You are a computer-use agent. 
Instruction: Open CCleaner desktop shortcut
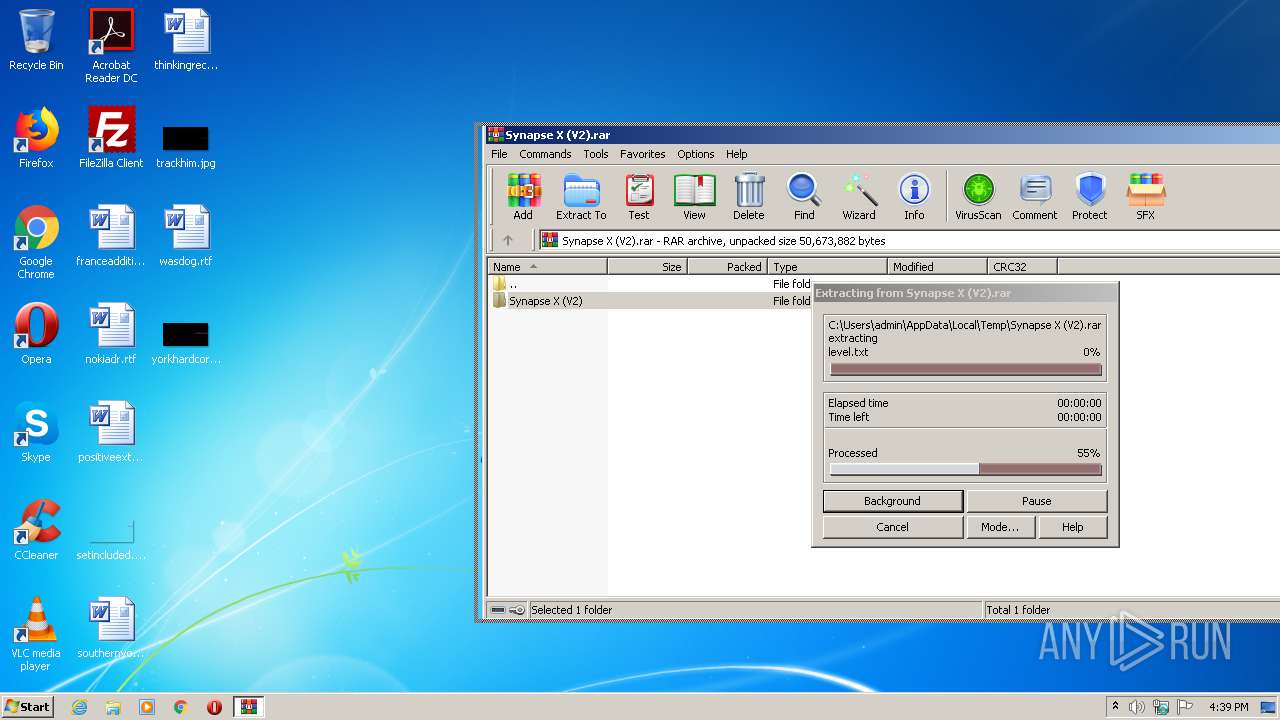[x=36, y=530]
